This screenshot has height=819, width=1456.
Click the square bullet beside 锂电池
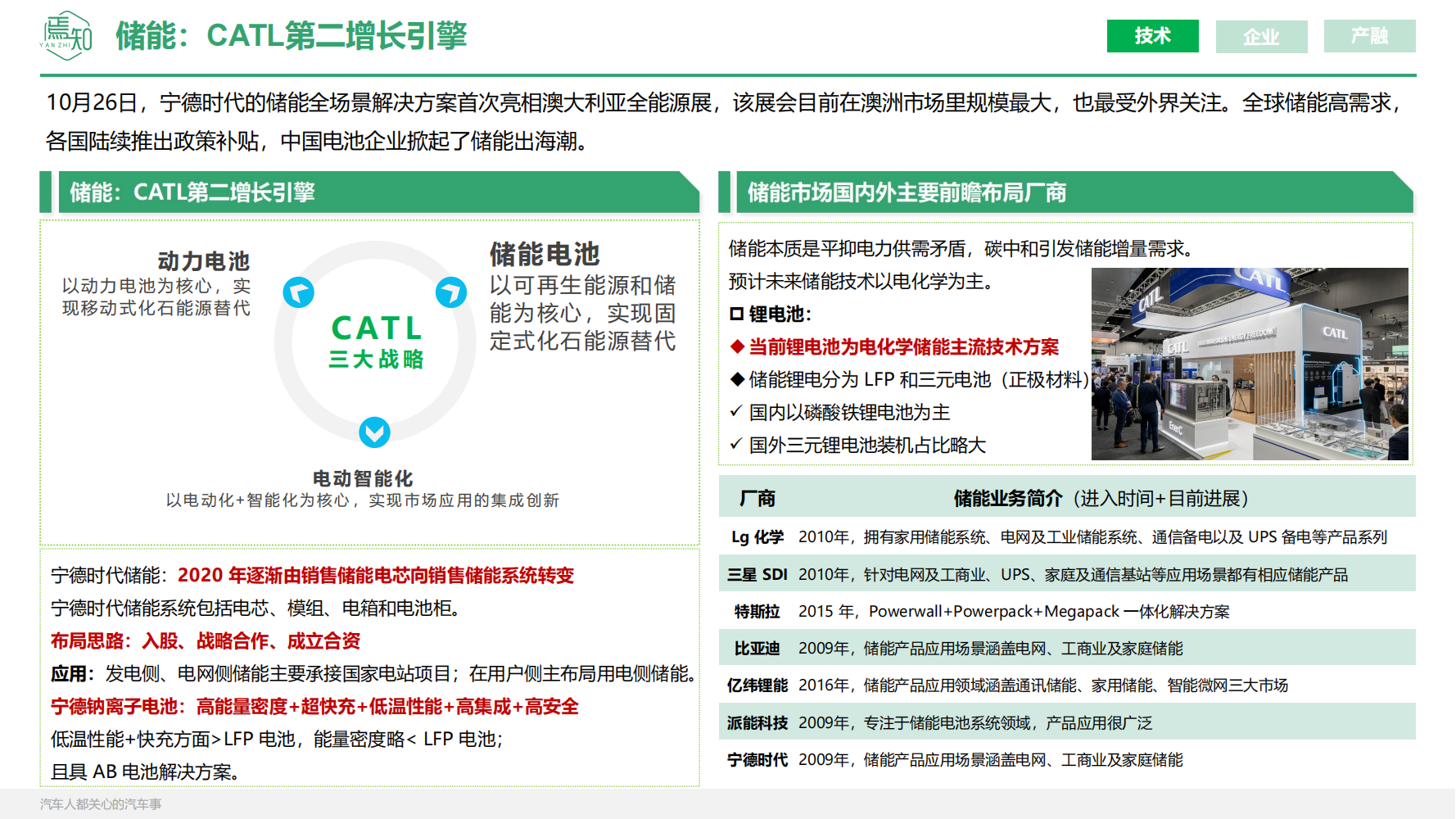736,314
